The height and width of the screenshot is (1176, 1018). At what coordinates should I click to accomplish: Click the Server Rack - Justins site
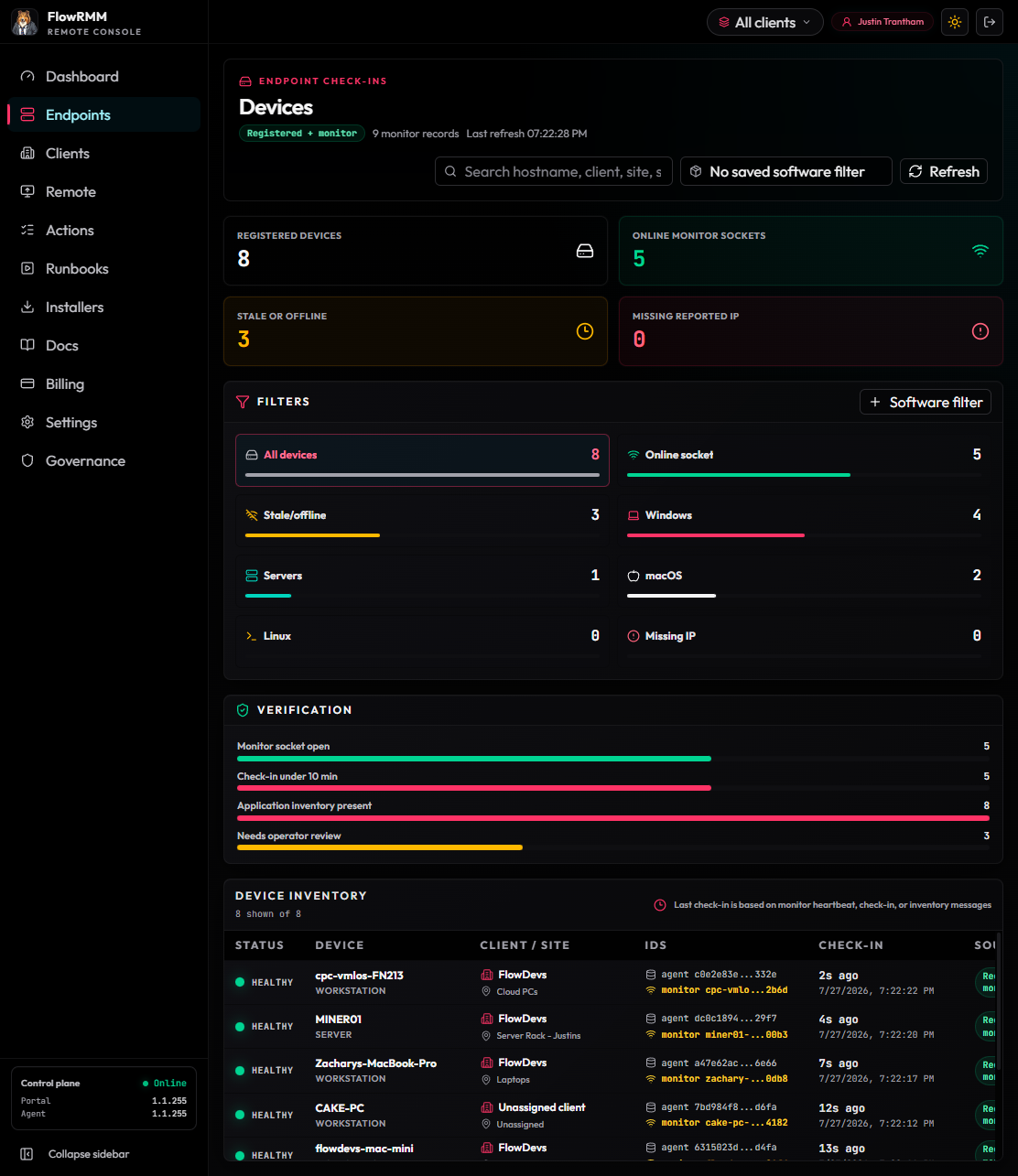pyautogui.click(x=538, y=1036)
